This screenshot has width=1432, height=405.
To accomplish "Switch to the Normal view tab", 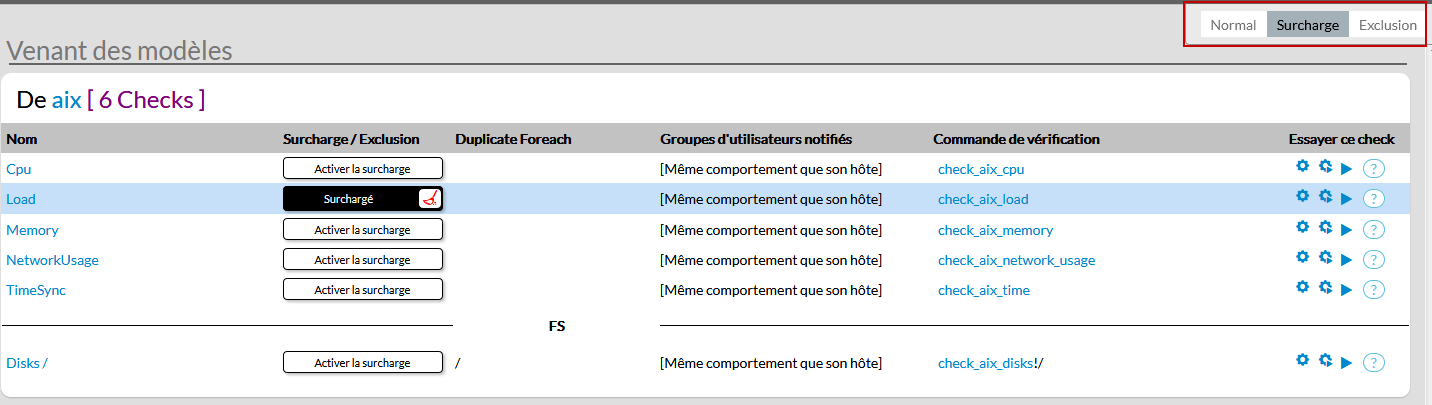I will (1233, 25).
